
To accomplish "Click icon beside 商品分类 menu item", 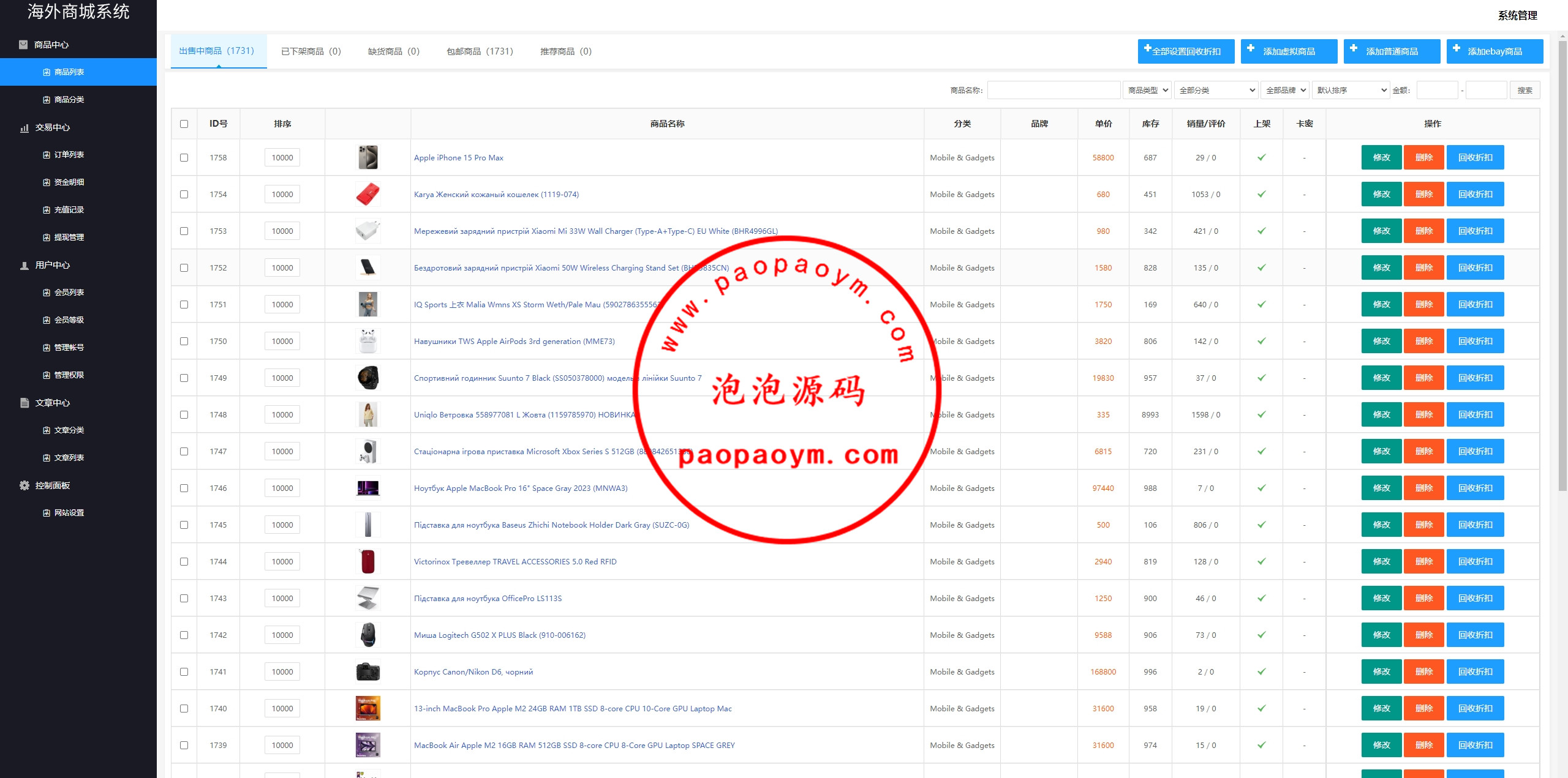I will tap(47, 100).
